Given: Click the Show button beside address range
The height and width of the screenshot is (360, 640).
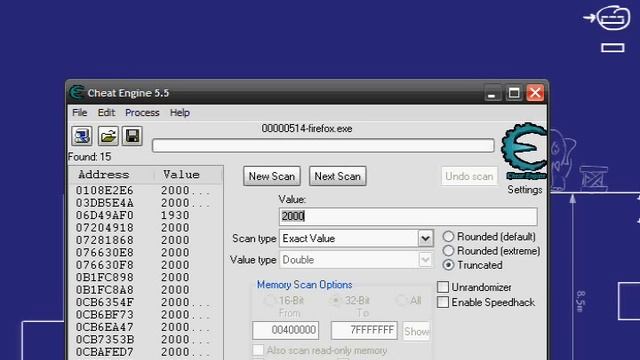Looking at the screenshot, I should (x=416, y=331).
